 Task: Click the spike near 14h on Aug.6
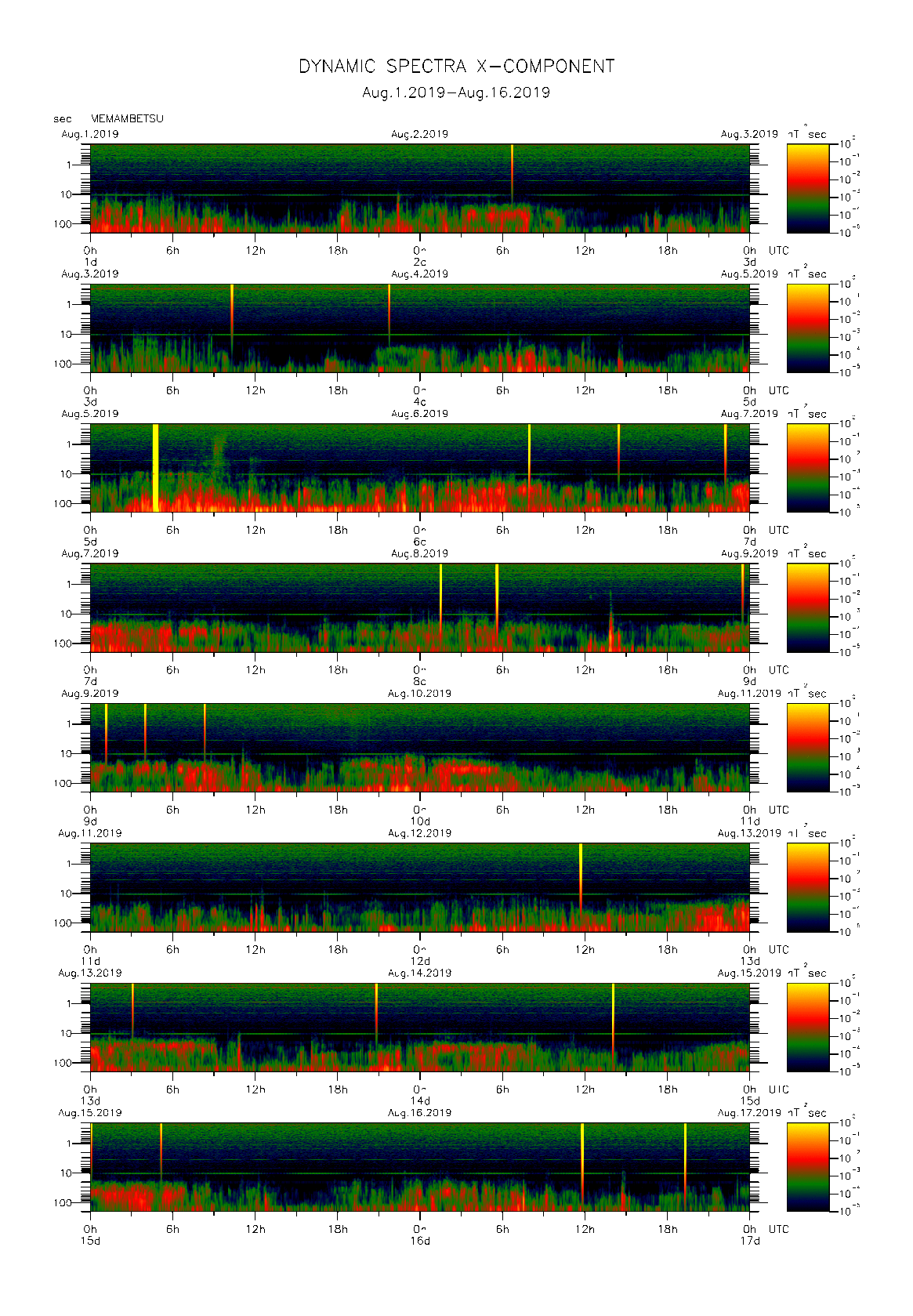click(618, 455)
